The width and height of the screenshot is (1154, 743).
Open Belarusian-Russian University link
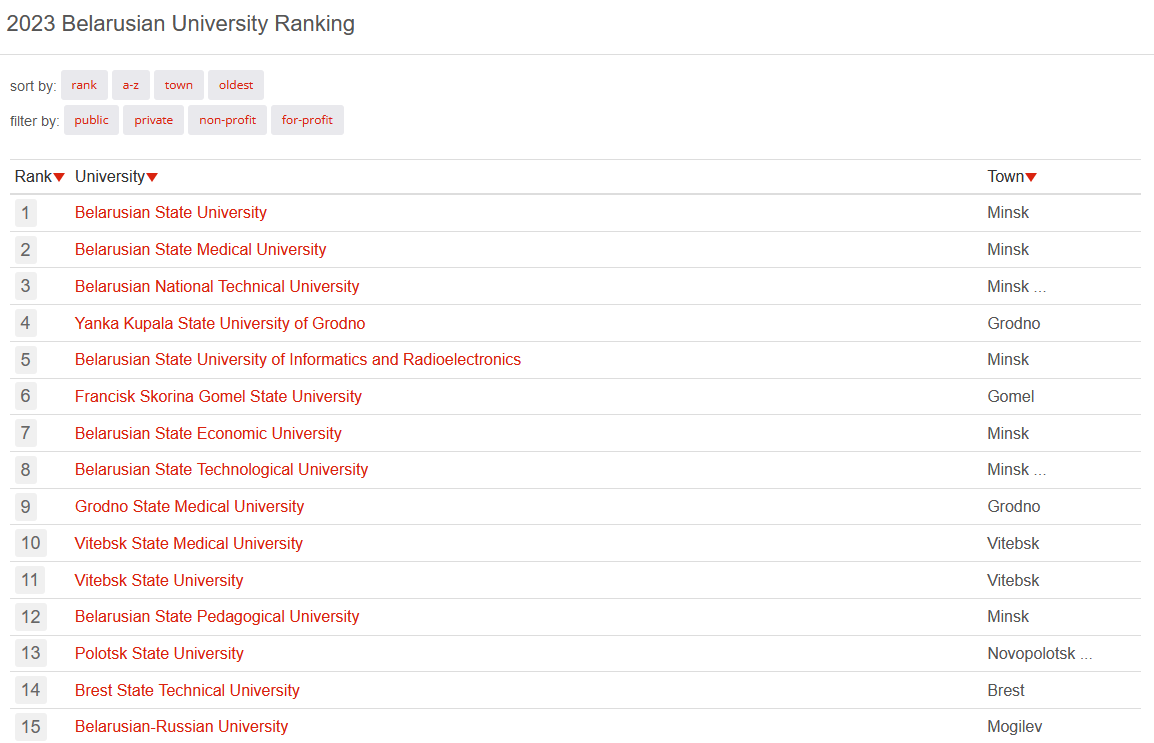[181, 726]
